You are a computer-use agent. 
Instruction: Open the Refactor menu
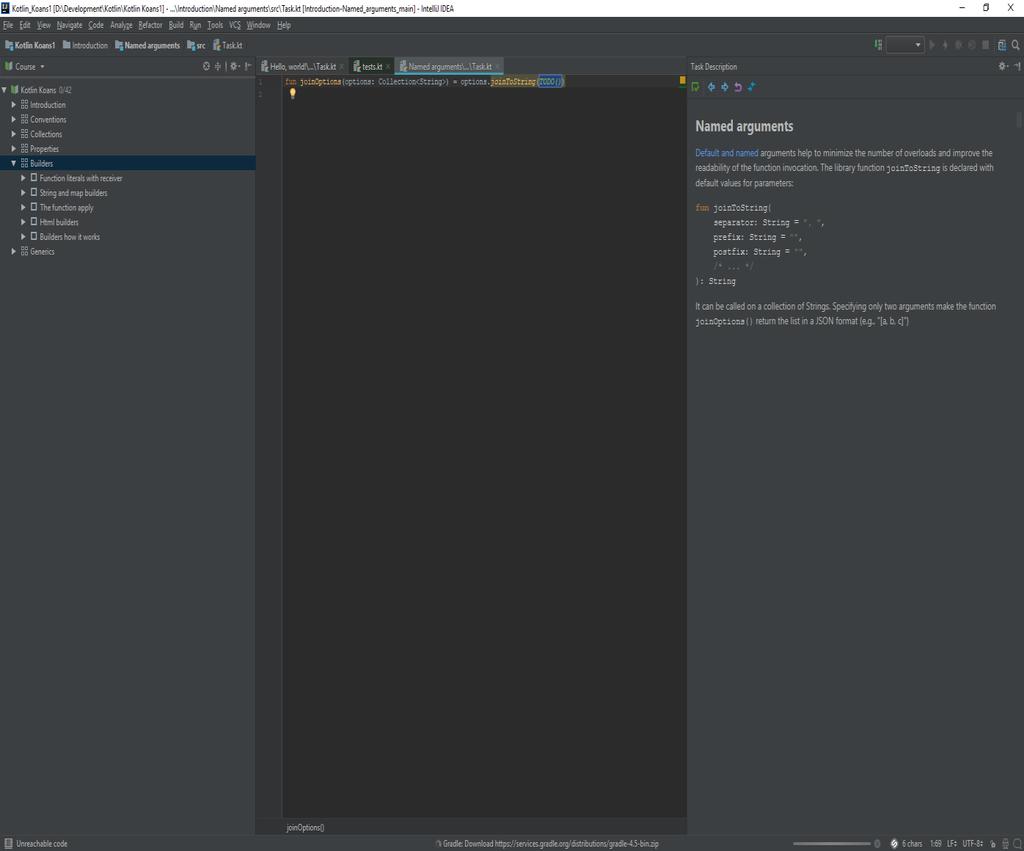[x=150, y=25]
